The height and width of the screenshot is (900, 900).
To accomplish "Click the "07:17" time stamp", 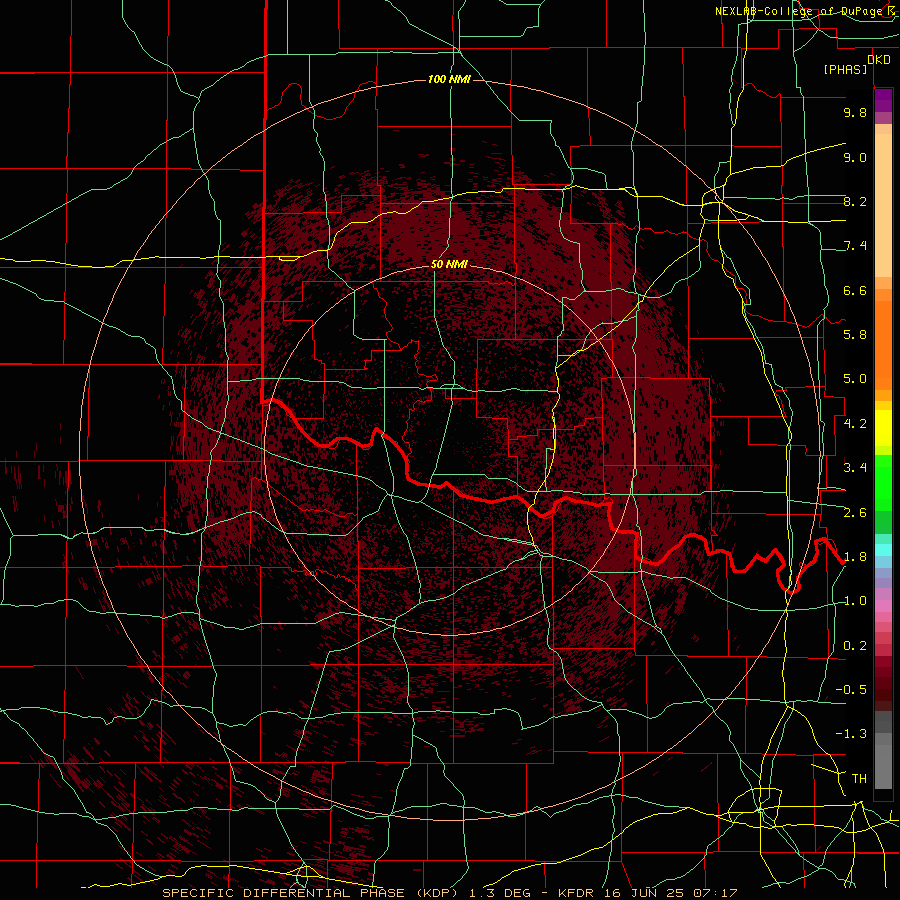I will [715, 893].
